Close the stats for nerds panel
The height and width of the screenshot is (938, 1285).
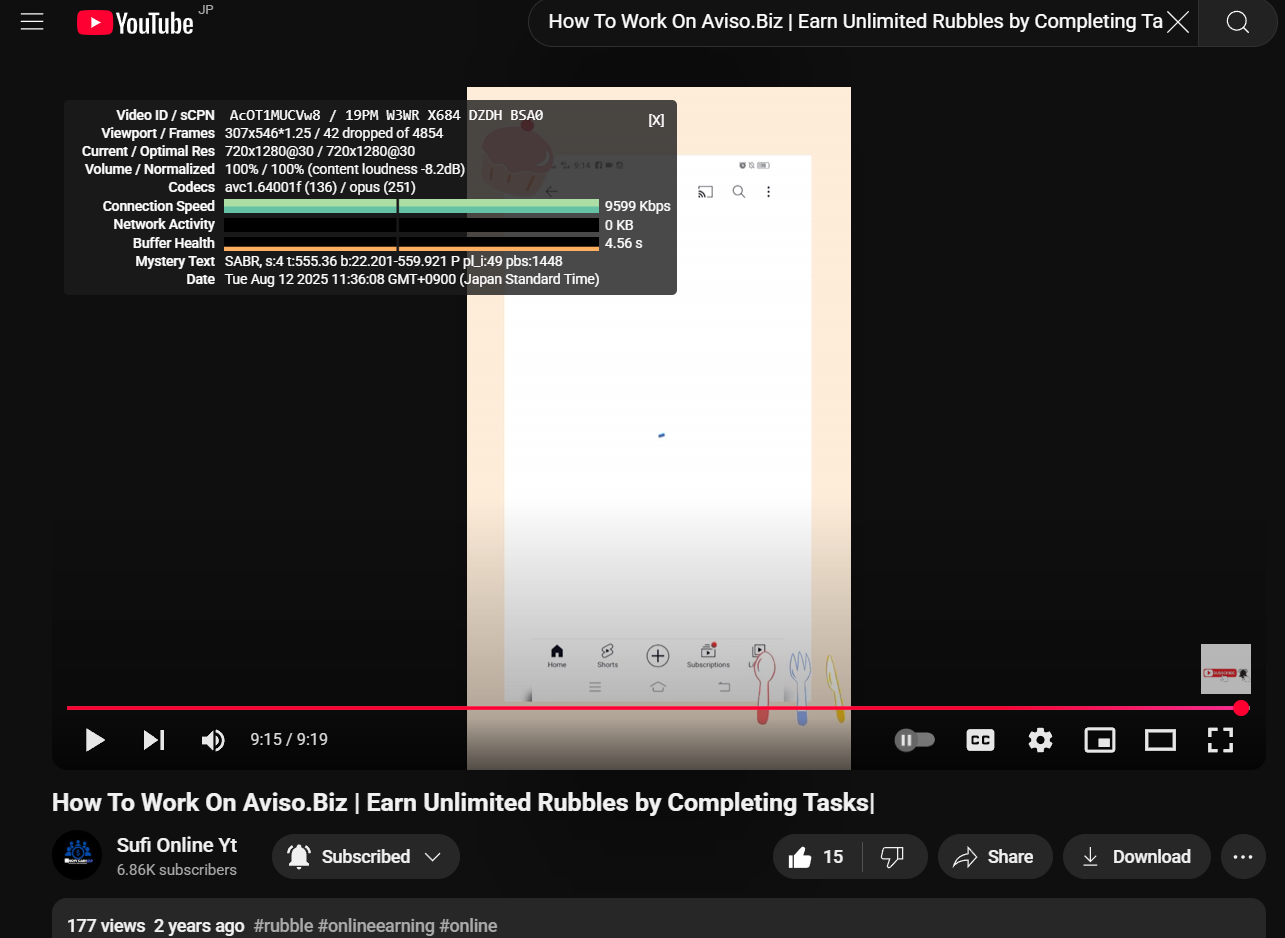[656, 120]
